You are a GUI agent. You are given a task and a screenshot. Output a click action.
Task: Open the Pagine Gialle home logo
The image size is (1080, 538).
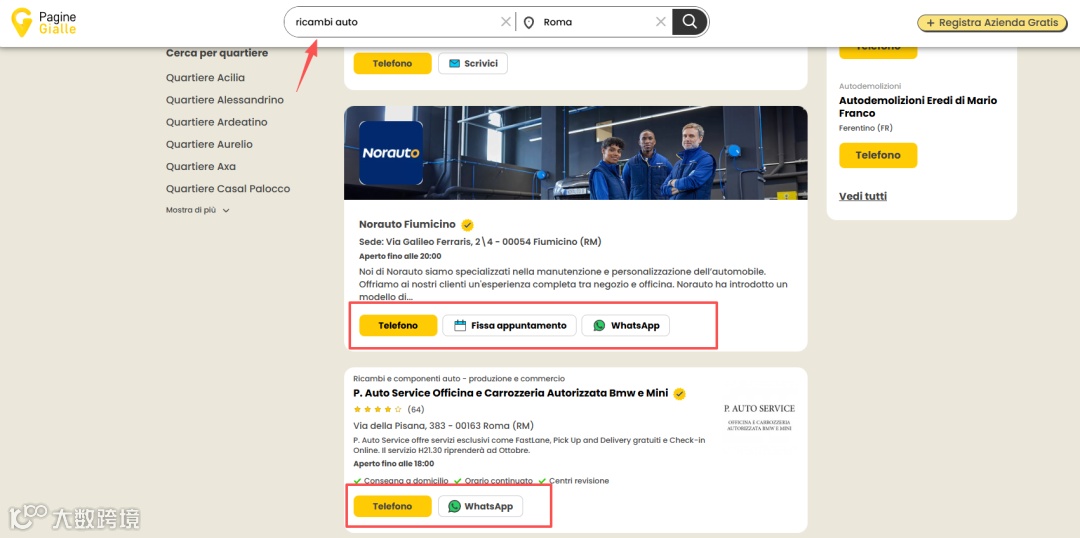pyautogui.click(x=44, y=22)
